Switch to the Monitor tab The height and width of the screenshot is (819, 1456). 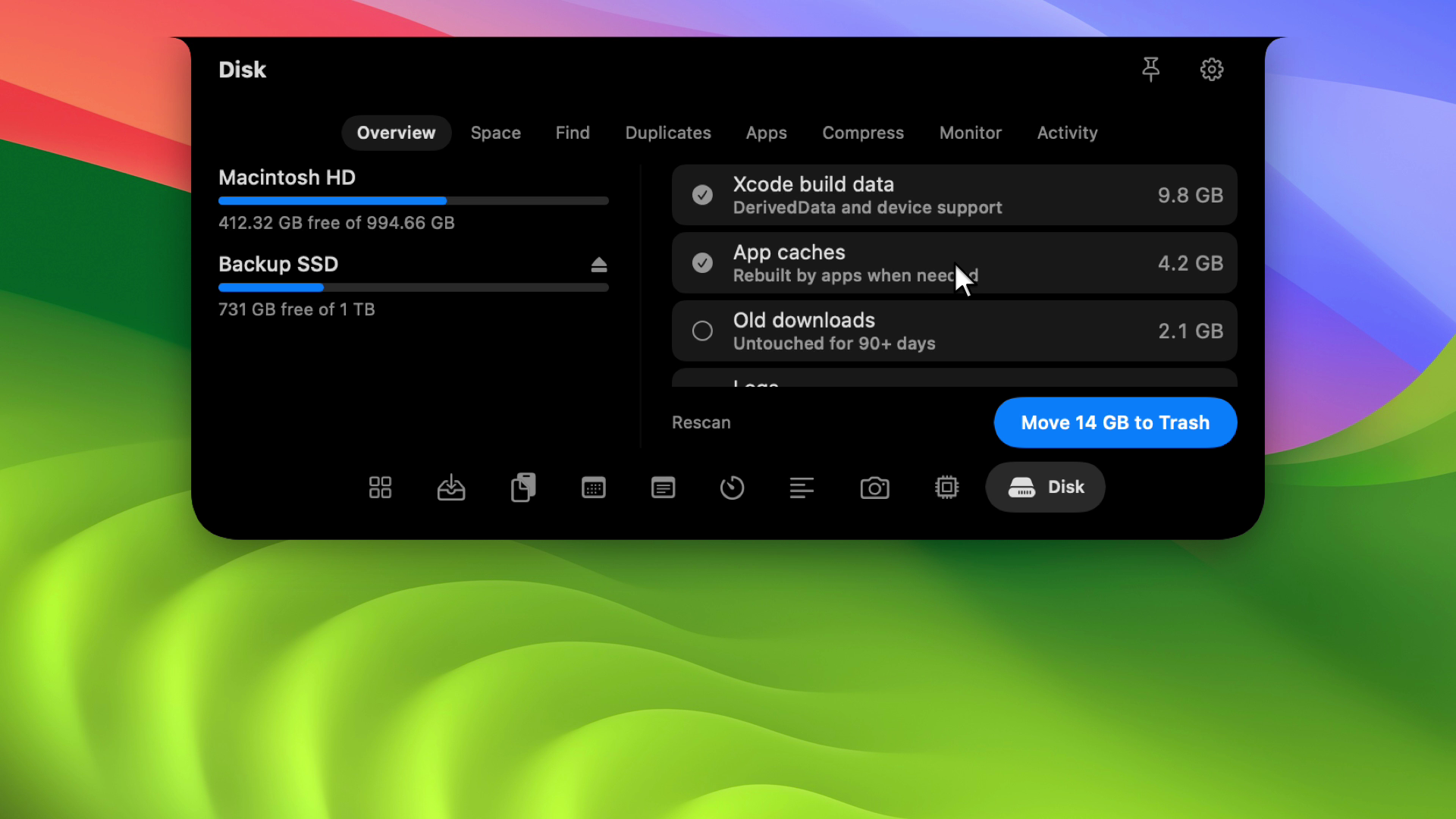(x=970, y=133)
